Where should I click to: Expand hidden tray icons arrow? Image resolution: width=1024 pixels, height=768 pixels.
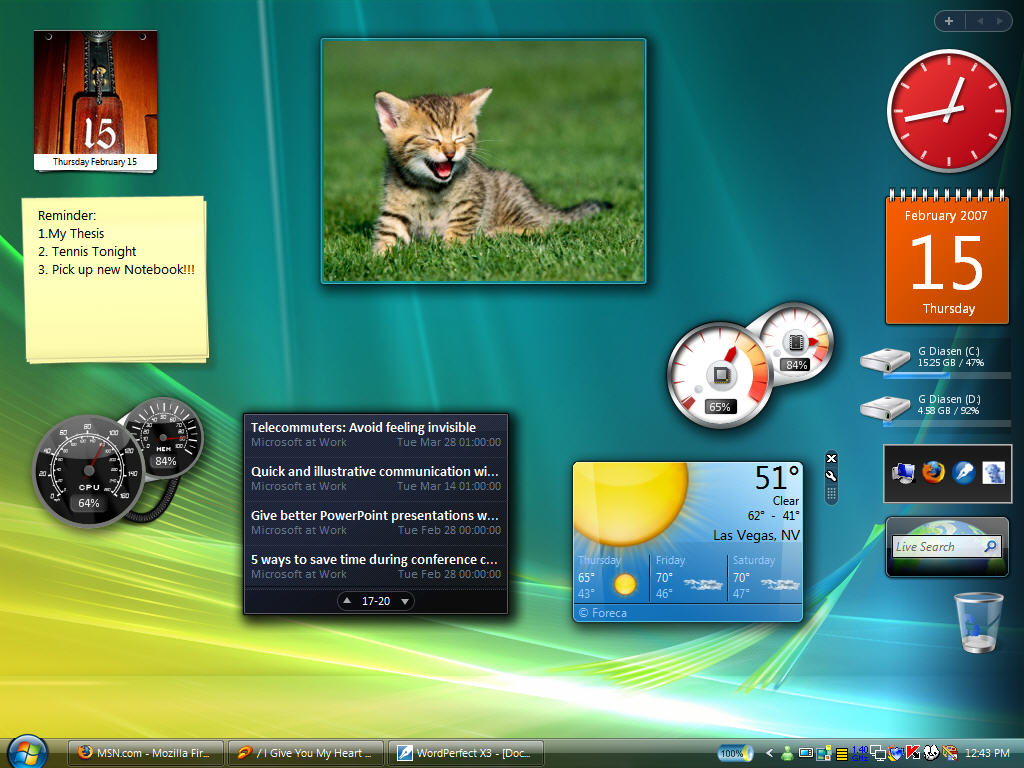pos(770,753)
